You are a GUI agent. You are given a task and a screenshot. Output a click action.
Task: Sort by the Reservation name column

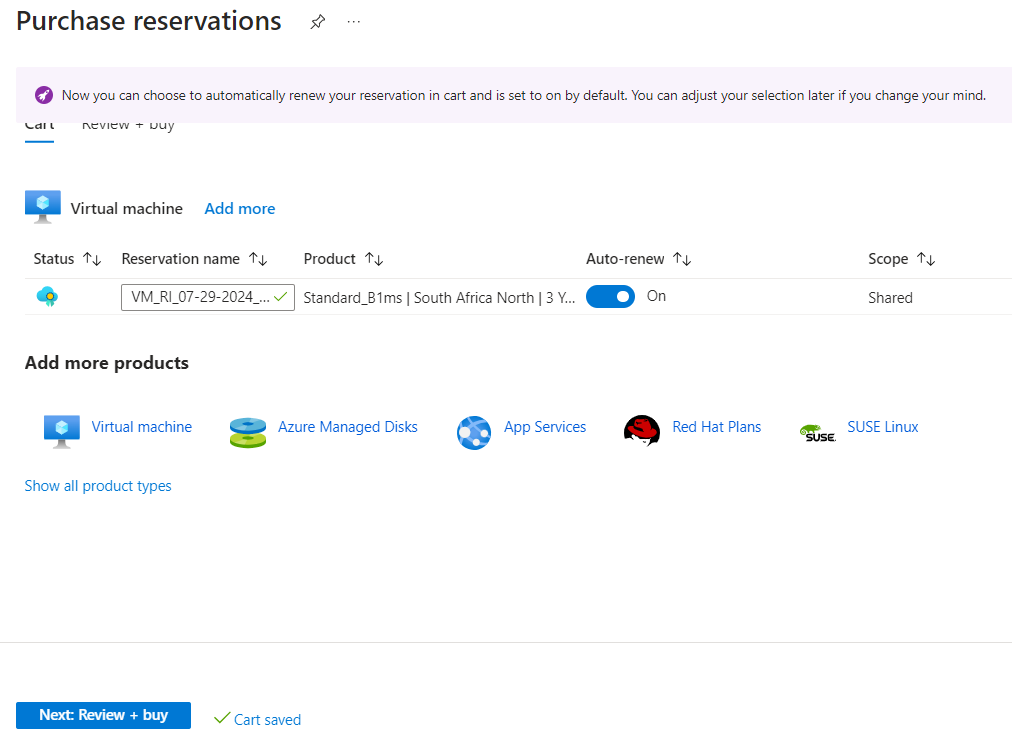pyautogui.click(x=258, y=258)
